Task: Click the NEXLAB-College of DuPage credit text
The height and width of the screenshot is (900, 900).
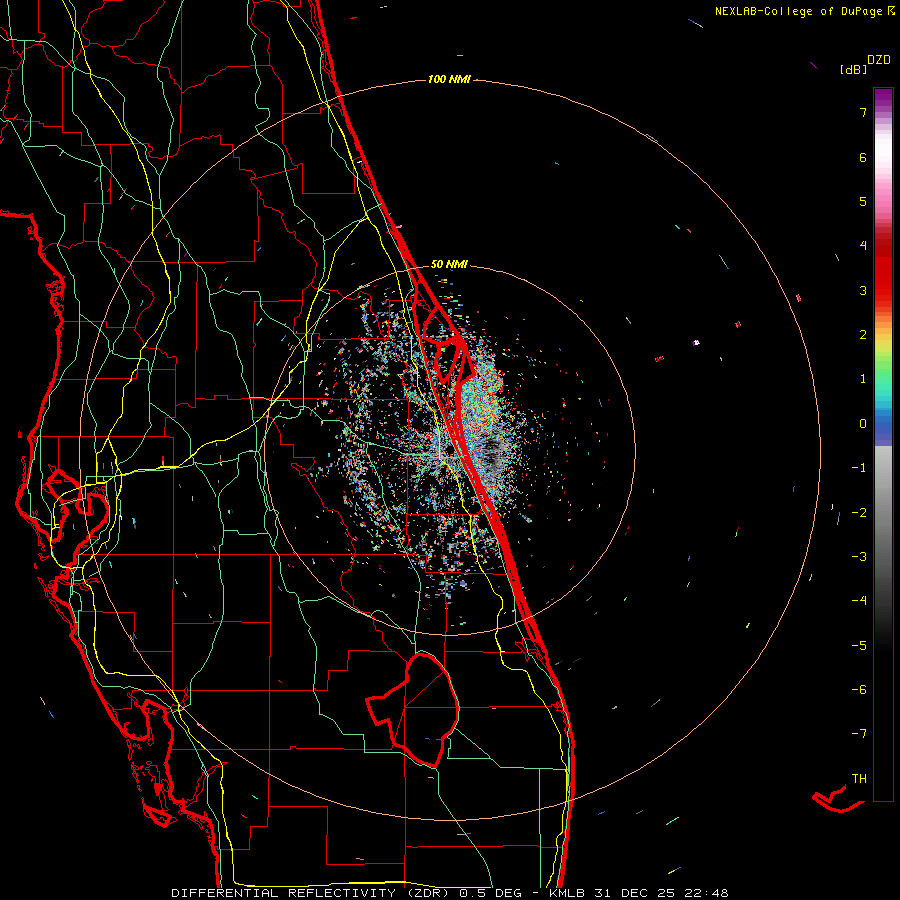Action: coord(798,11)
